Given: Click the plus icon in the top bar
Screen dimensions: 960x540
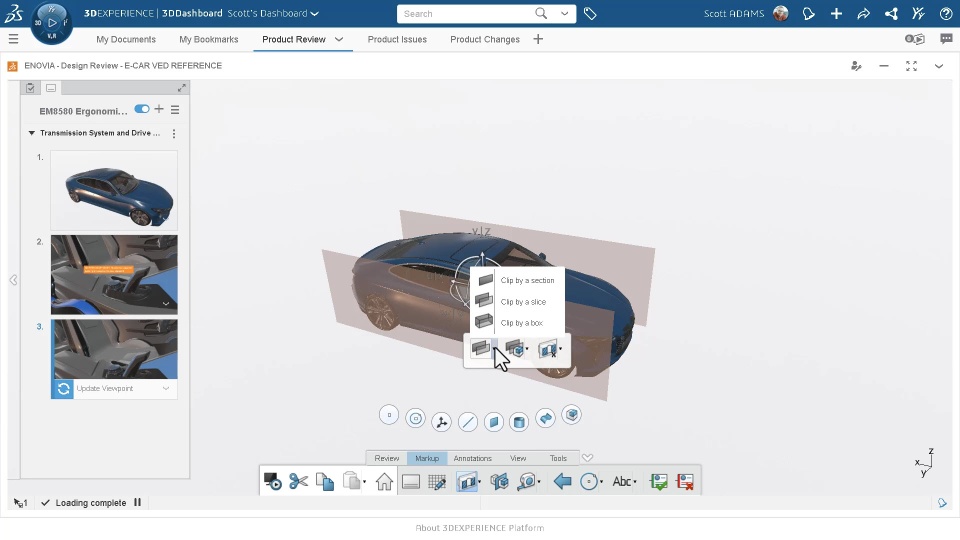Looking at the screenshot, I should pos(836,13).
